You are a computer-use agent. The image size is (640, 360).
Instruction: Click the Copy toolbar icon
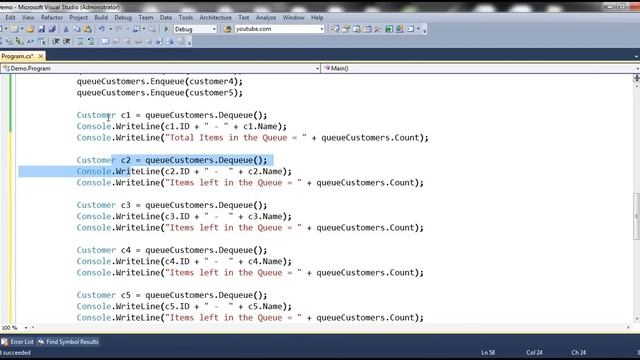(77, 29)
